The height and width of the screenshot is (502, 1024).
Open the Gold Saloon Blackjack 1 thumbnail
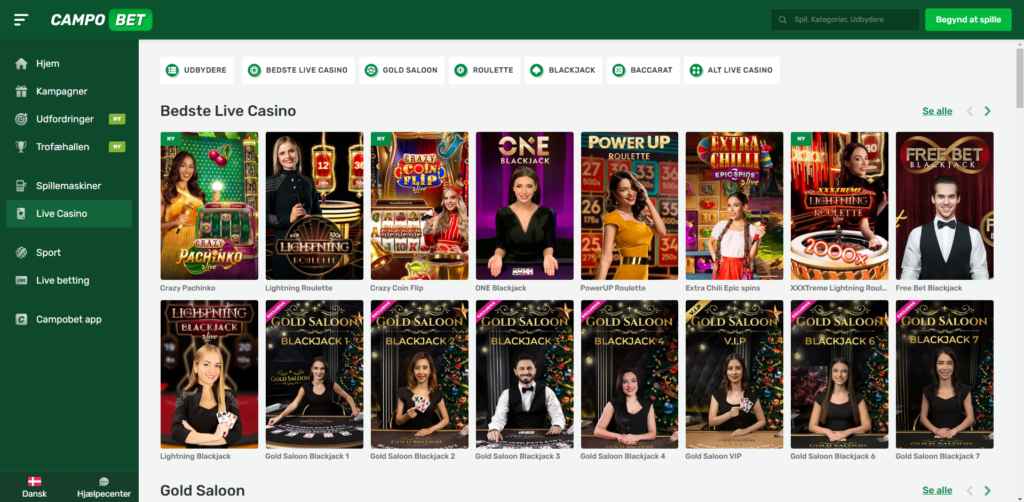click(x=314, y=374)
